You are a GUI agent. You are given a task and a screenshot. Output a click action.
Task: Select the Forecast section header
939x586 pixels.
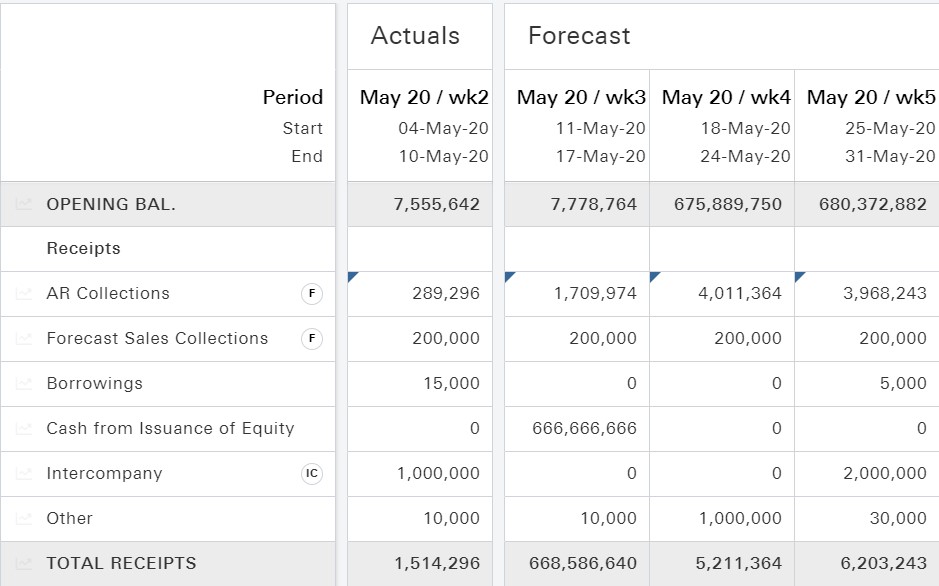[x=579, y=35]
